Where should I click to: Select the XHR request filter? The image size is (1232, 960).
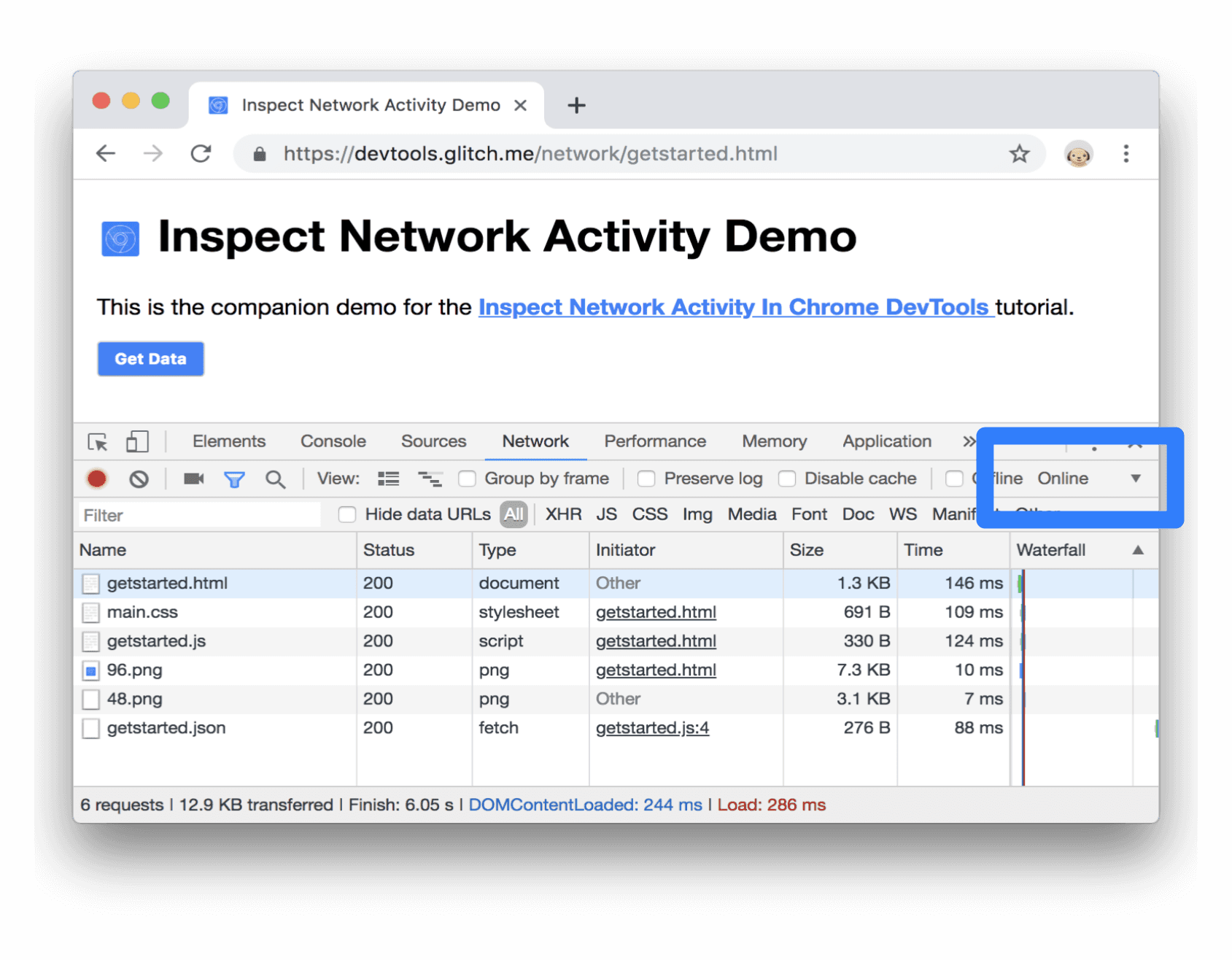[562, 514]
